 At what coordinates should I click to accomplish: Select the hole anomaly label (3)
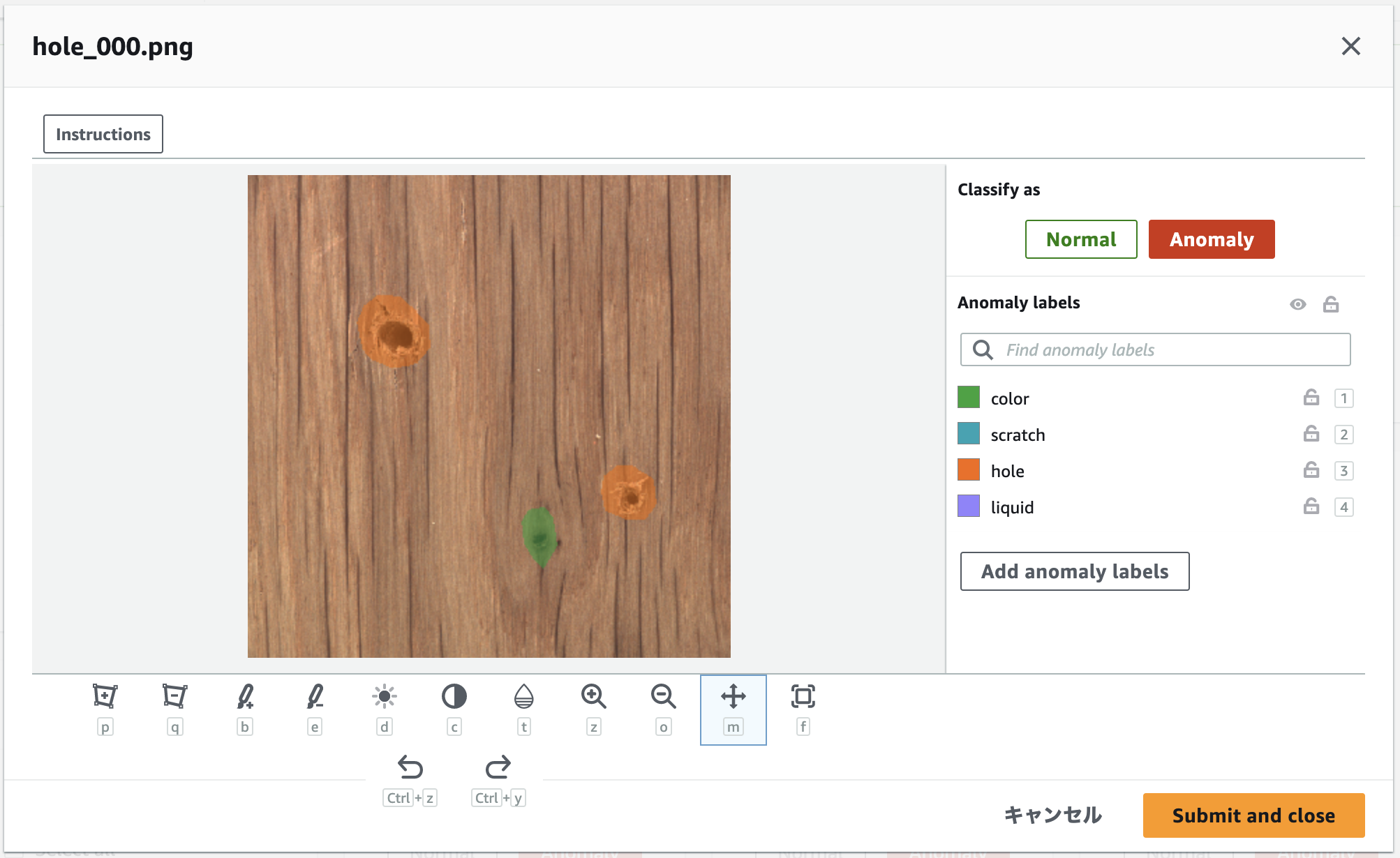(1006, 470)
